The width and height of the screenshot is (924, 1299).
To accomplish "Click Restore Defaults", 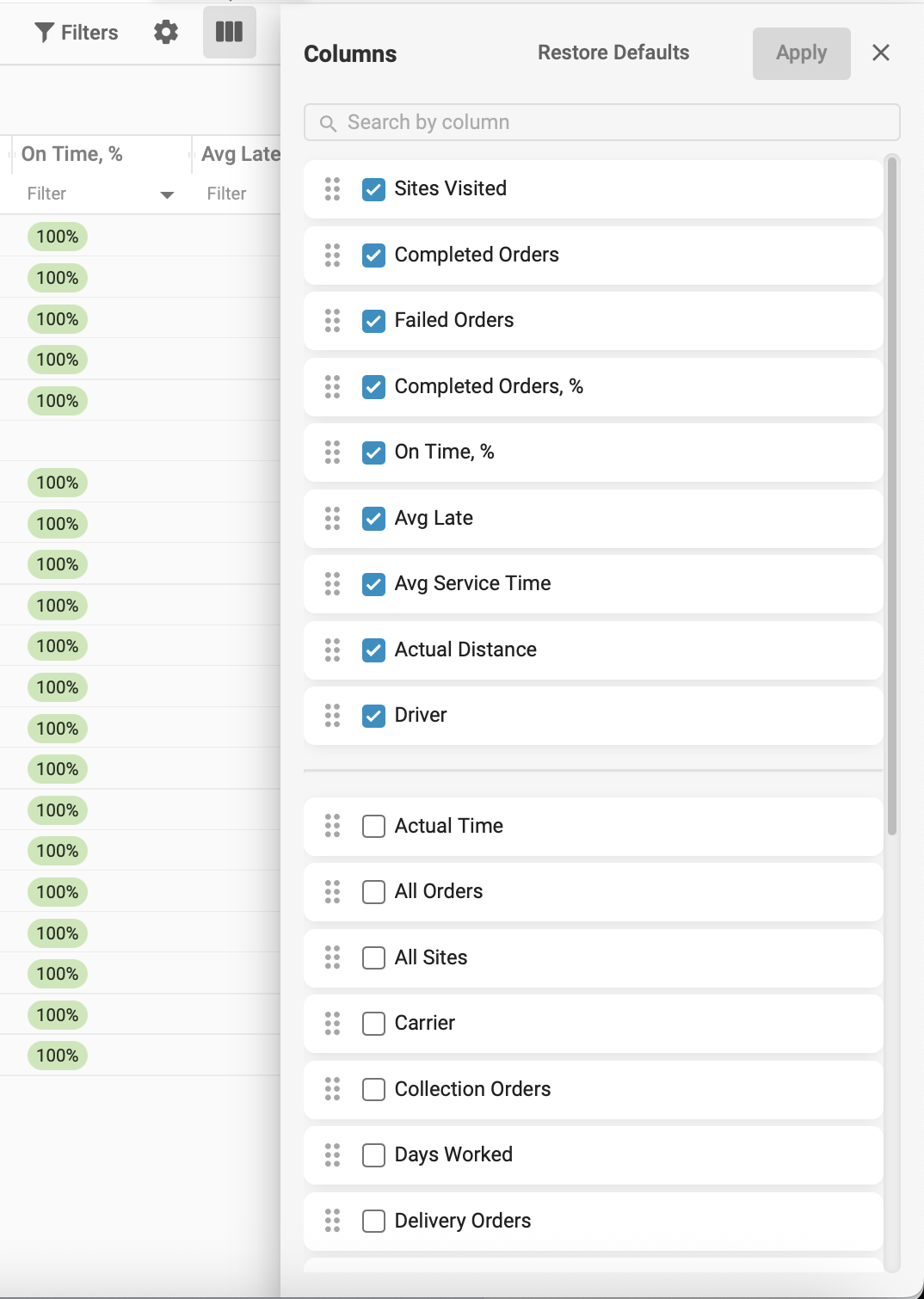I will tap(613, 53).
